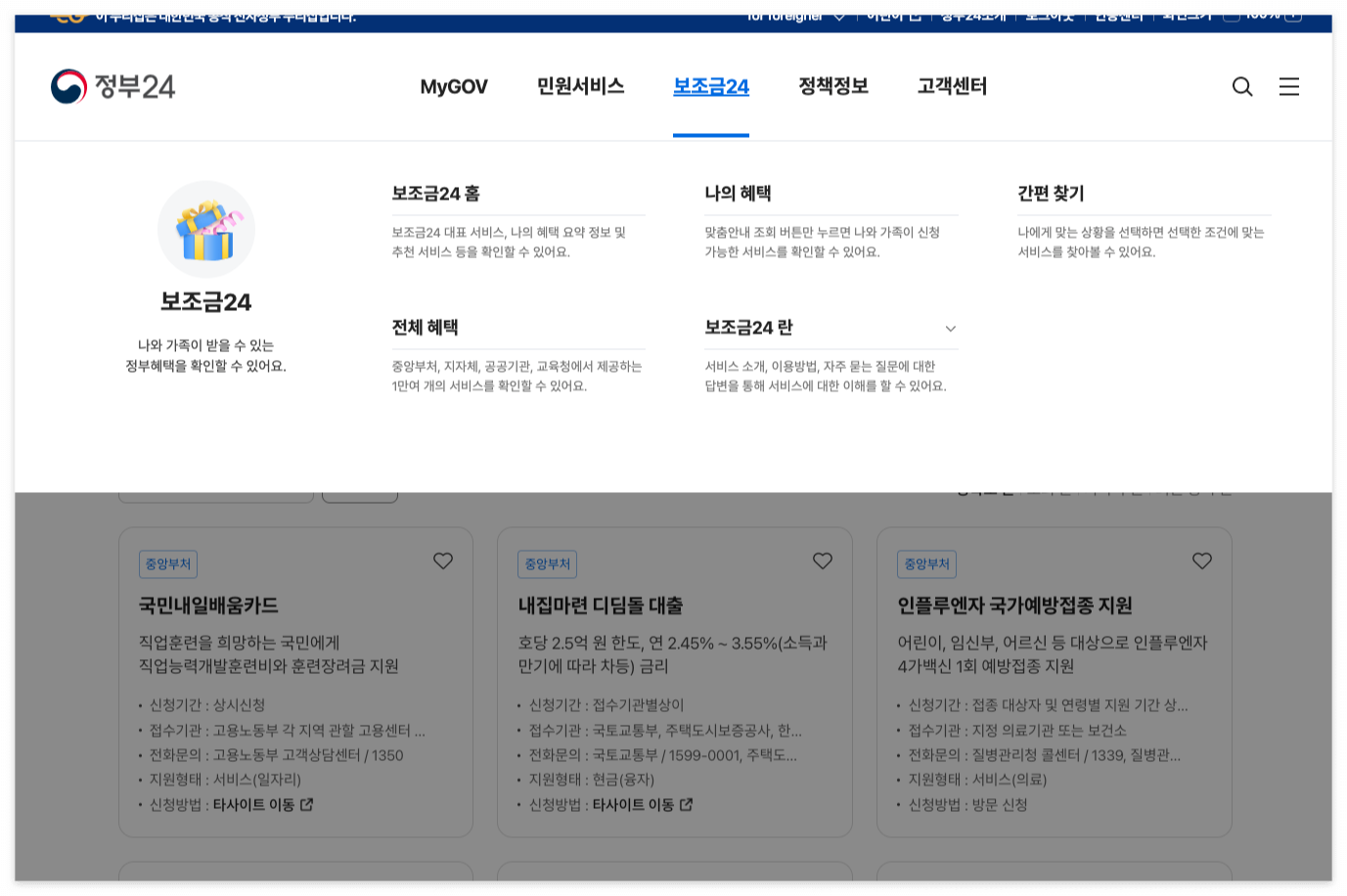
Task: Open external link icon in 디딤돌 대출 card
Action: tap(687, 804)
